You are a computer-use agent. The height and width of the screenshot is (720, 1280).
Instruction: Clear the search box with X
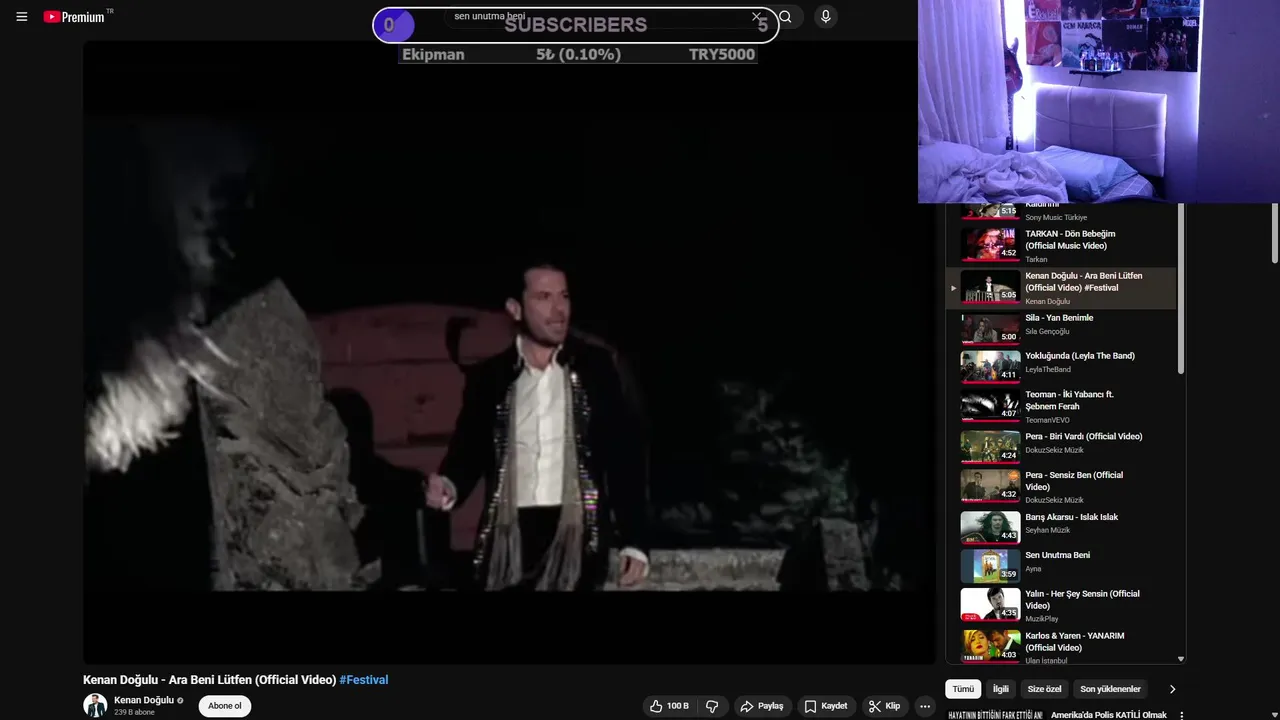coord(756,17)
